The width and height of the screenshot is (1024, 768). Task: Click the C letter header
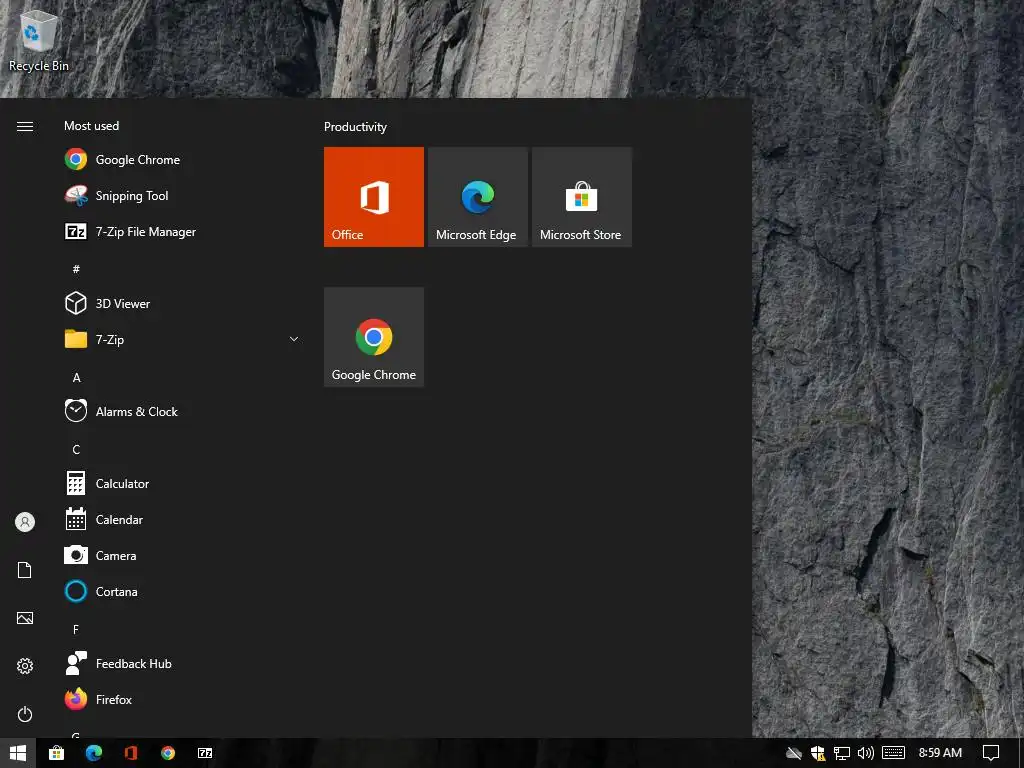pyautogui.click(x=76, y=449)
